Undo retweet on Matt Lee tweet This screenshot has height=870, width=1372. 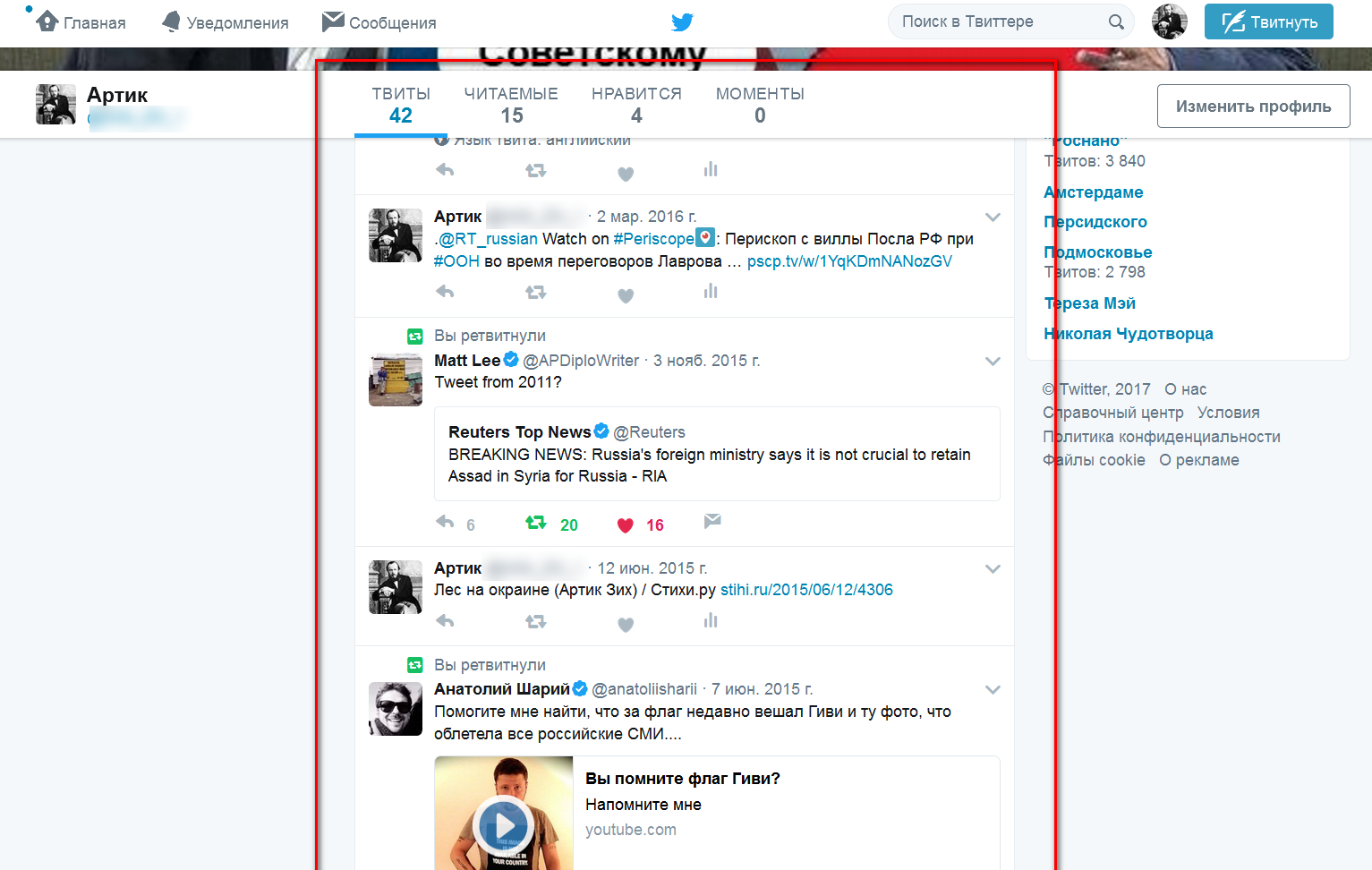pos(535,522)
